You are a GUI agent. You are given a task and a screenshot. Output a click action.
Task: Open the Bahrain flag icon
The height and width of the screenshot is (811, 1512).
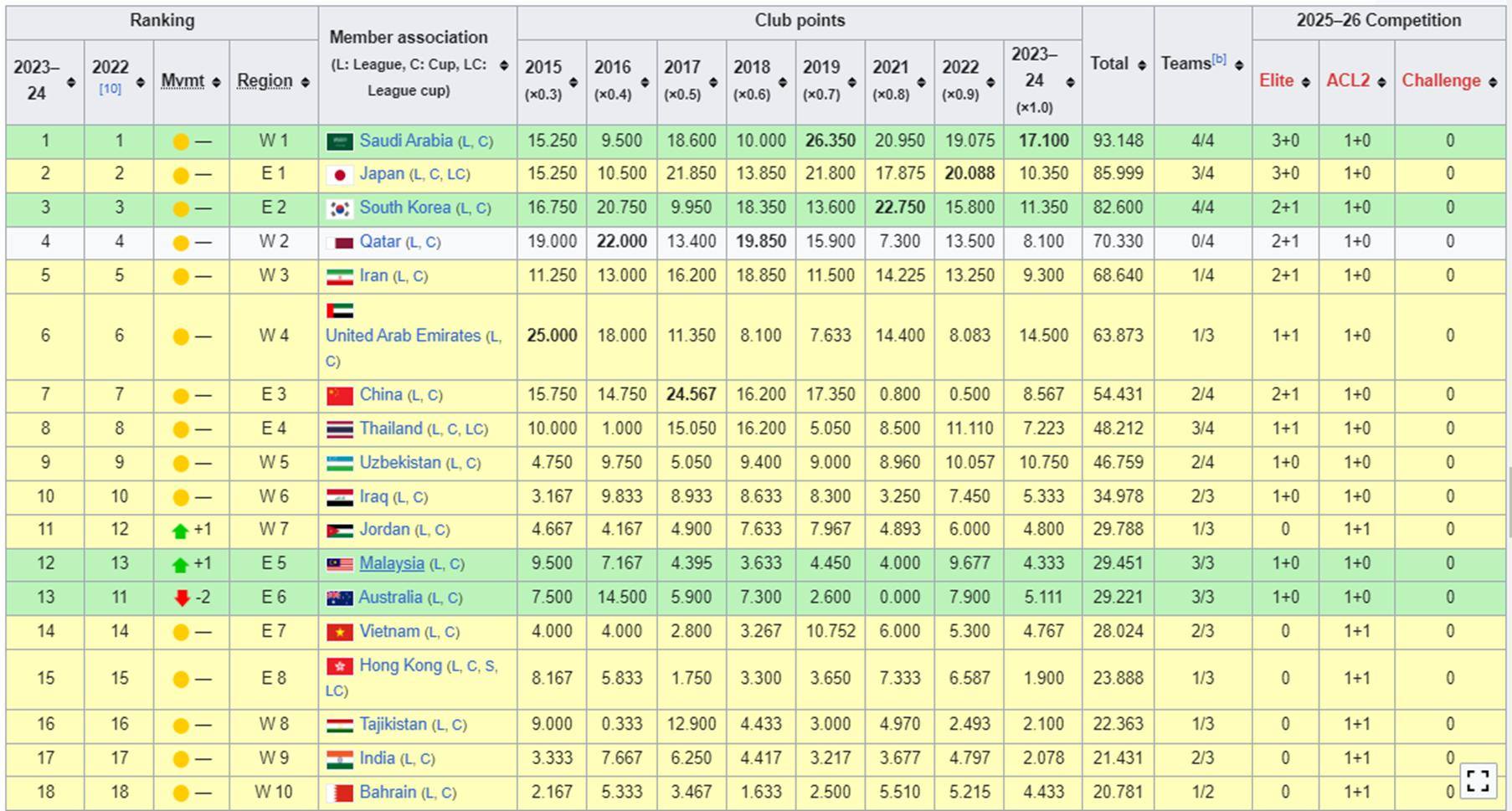pos(339,793)
